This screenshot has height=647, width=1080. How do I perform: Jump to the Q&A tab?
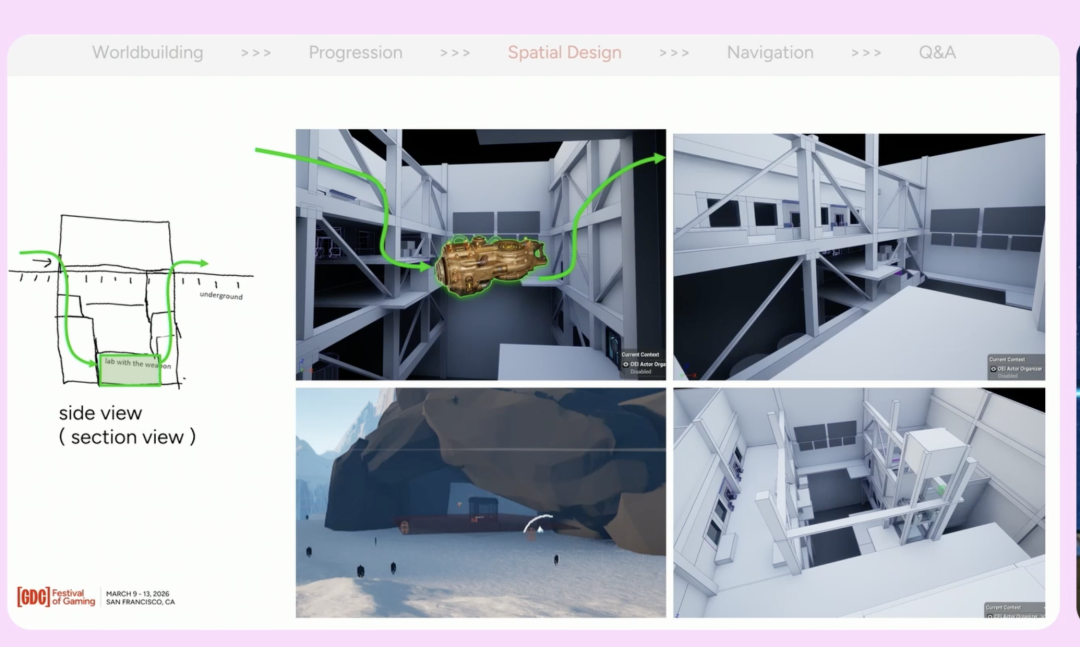[x=937, y=52]
